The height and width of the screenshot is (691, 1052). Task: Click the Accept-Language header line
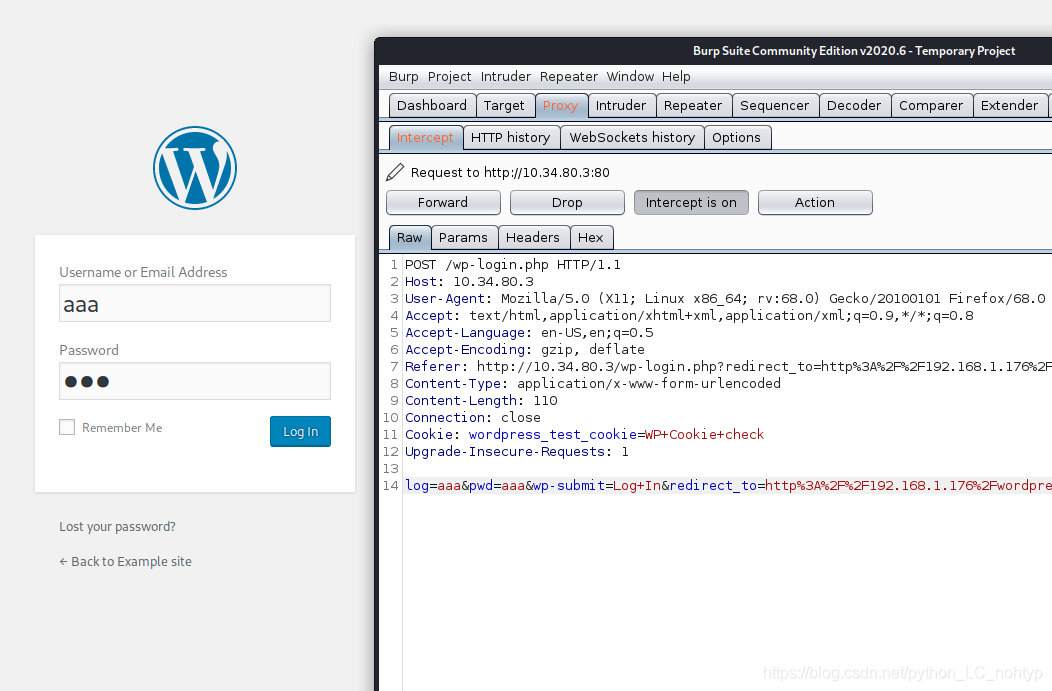[x=529, y=333]
